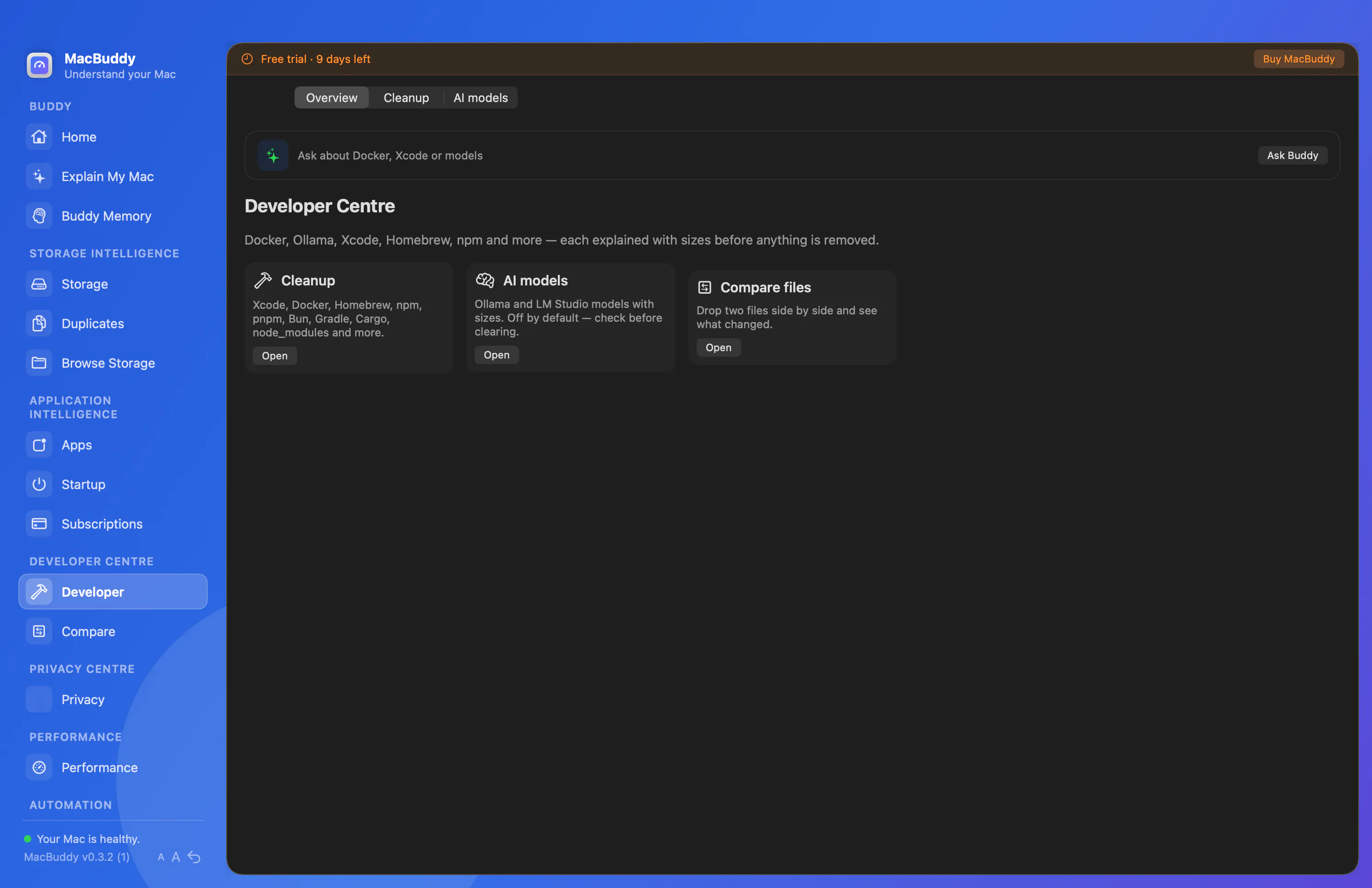Screen dimensions: 1372x888
Task: Click the Storage drive icon in sidebar
Action: pos(39,284)
